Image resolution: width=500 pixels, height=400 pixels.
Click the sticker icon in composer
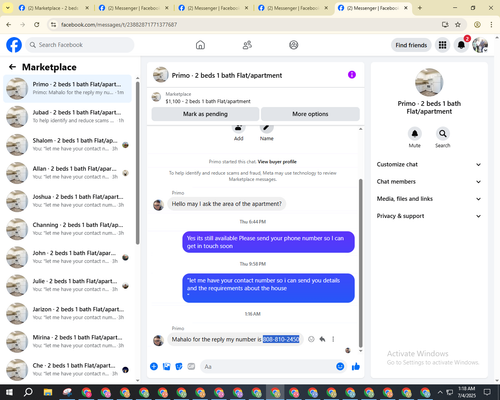coord(179,367)
